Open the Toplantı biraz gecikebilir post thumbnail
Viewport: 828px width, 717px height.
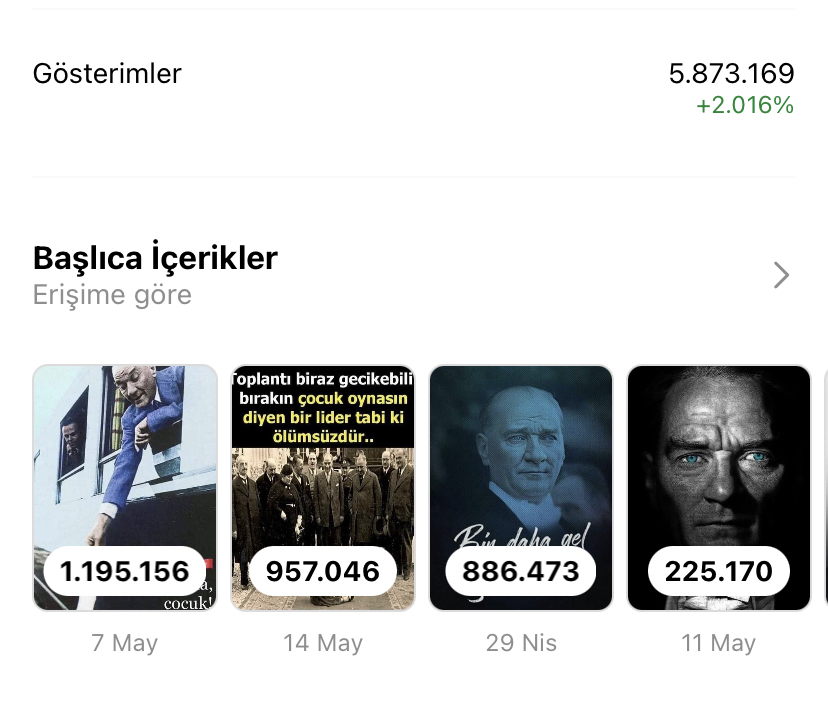tap(323, 488)
